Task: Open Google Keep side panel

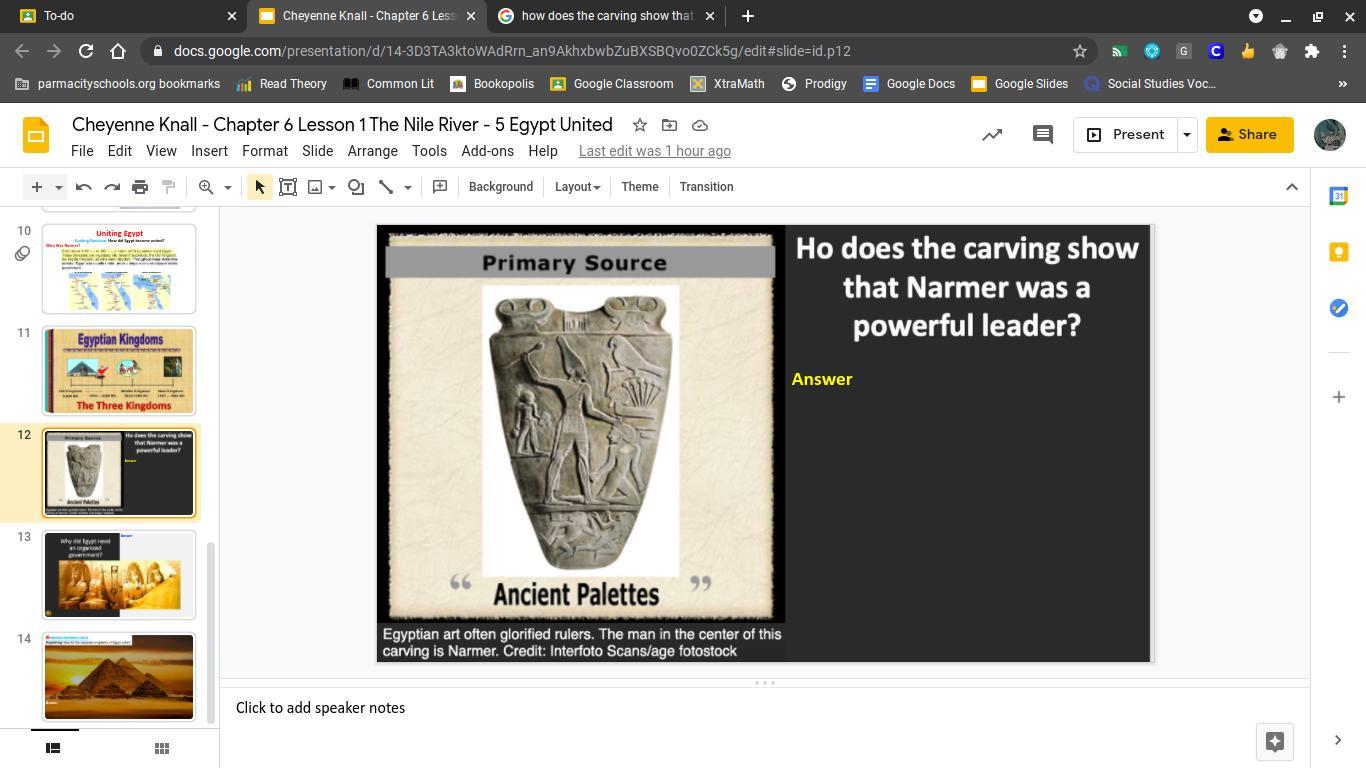Action: click(x=1338, y=252)
